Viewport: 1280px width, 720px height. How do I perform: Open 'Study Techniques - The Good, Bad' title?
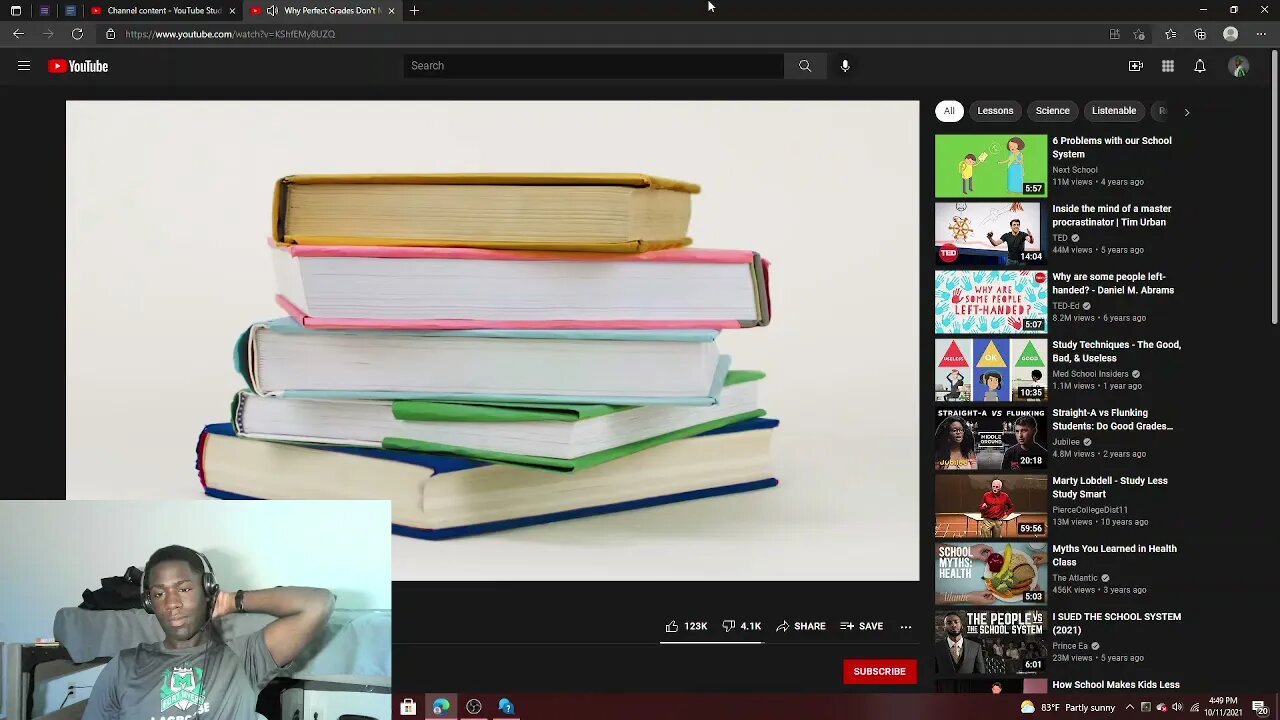pyautogui.click(x=1116, y=352)
